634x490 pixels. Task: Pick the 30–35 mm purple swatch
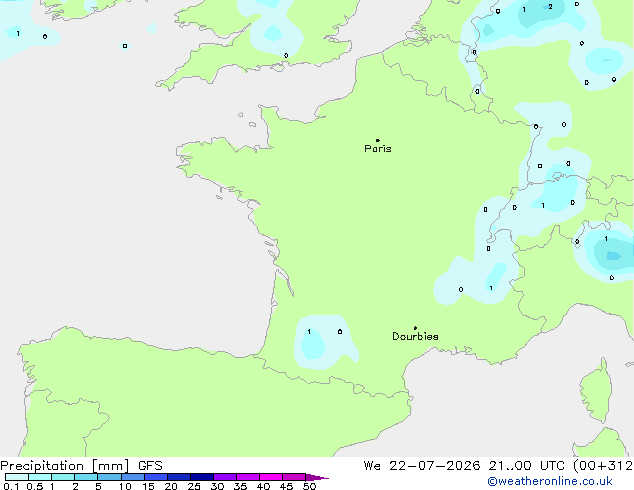(x=225, y=477)
